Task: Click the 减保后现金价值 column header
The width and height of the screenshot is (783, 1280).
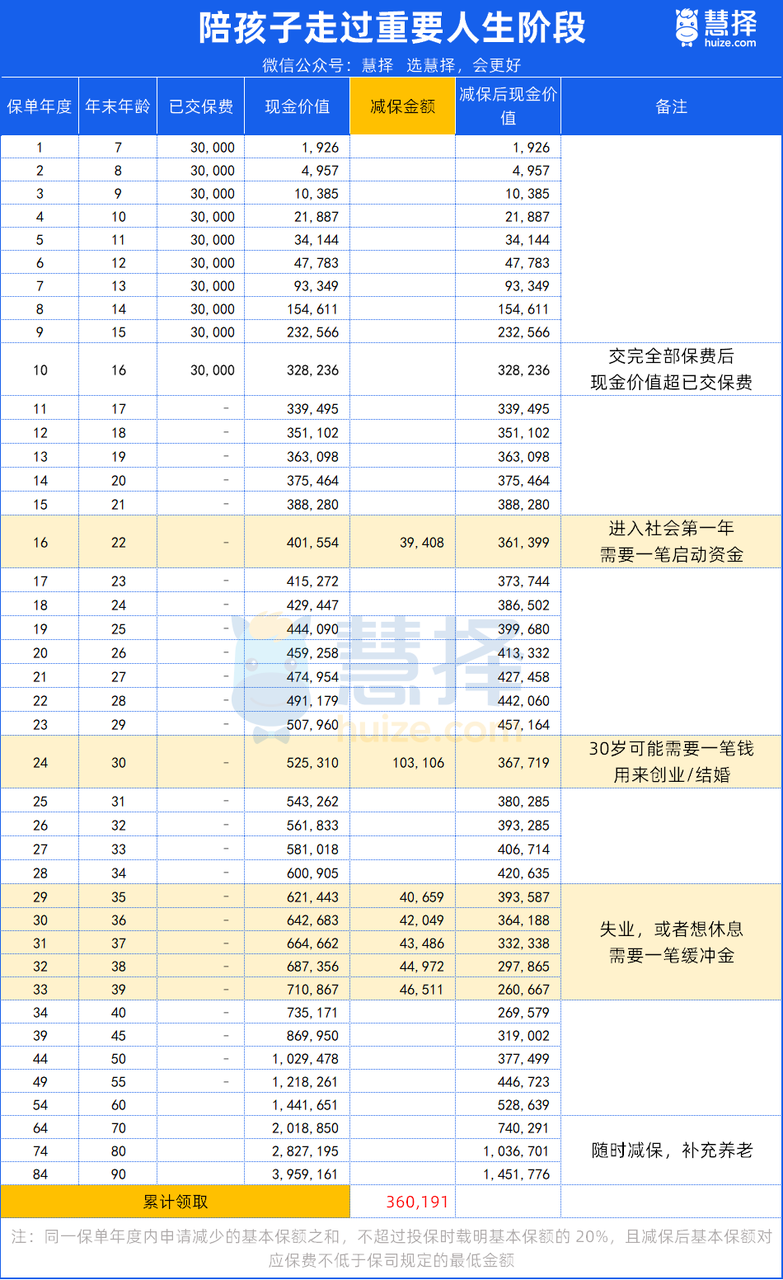Action: (508, 105)
